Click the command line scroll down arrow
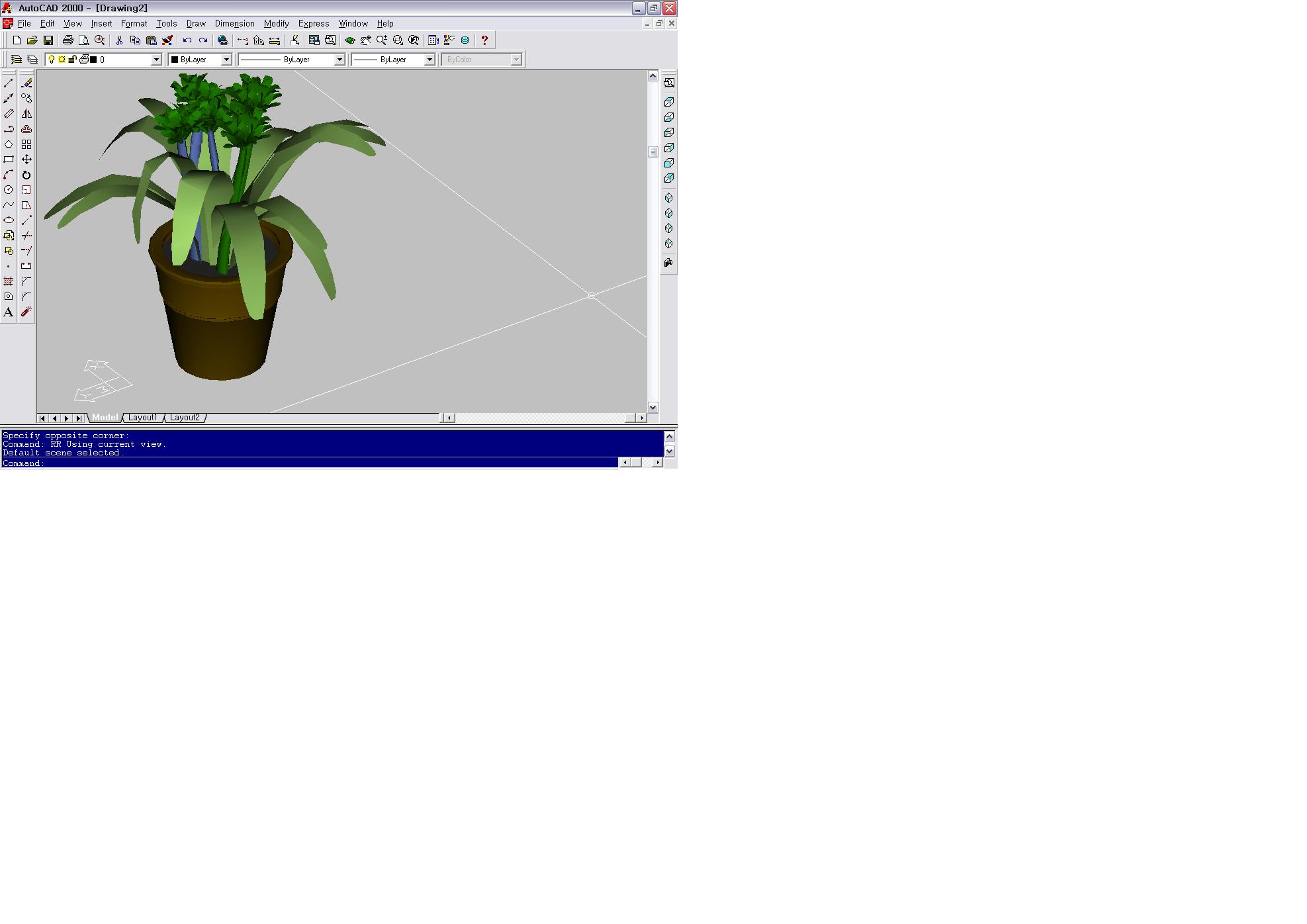The height and width of the screenshot is (924, 1307). [x=669, y=451]
